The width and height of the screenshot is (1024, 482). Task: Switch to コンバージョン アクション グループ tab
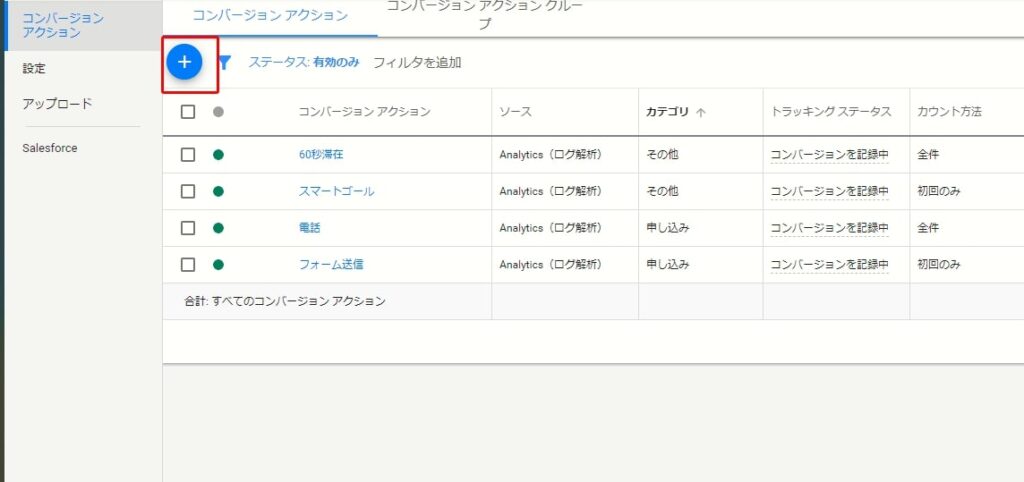pos(485,16)
